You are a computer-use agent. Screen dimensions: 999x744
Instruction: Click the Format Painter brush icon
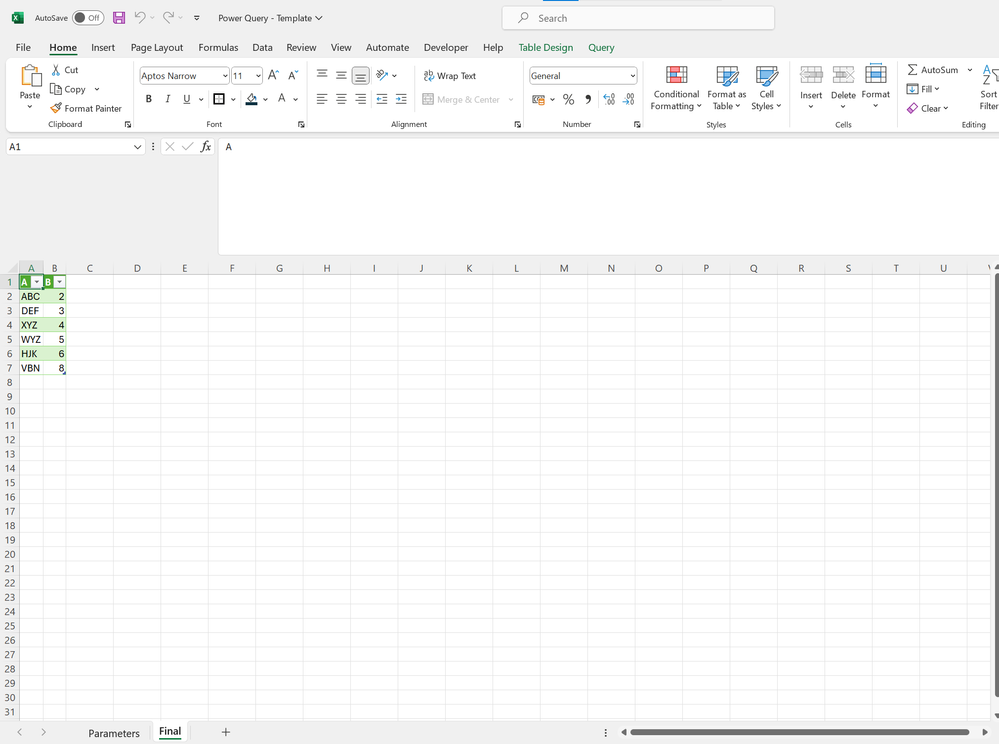(x=57, y=108)
